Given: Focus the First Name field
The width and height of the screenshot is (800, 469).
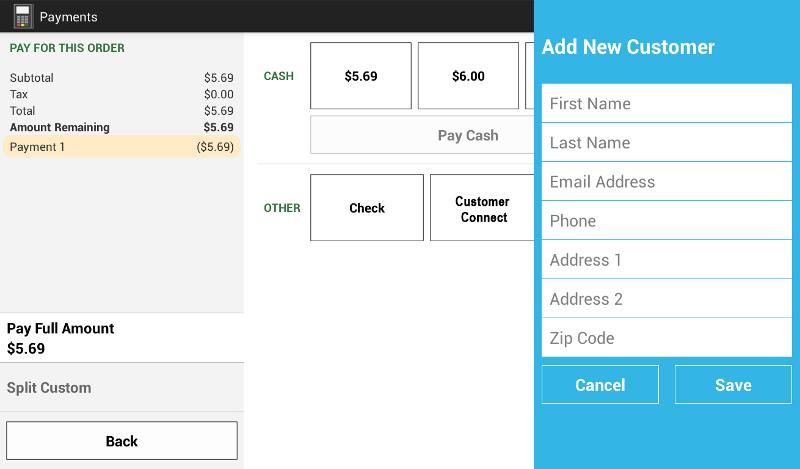Looking at the screenshot, I should tap(667, 104).
